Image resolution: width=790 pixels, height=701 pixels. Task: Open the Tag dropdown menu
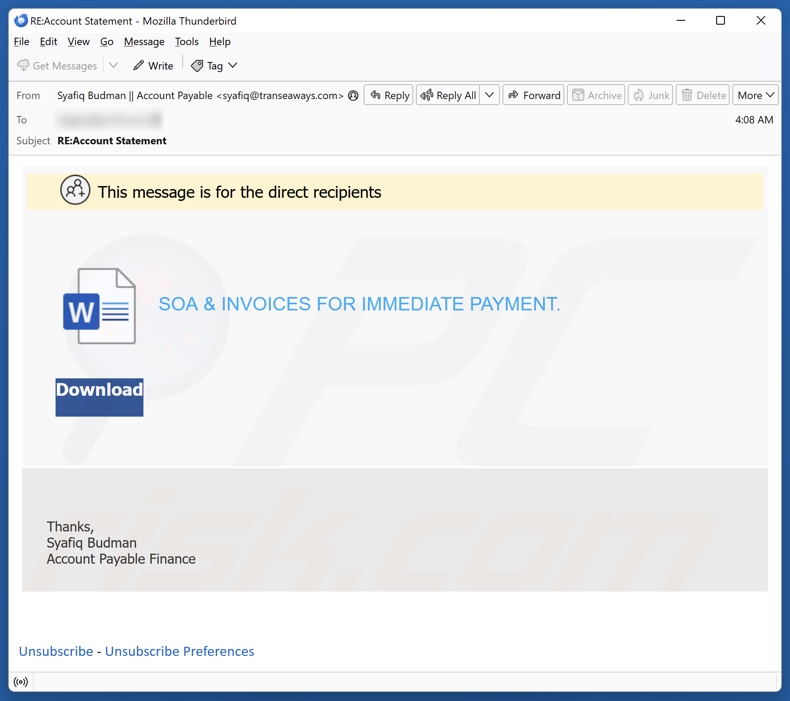point(214,66)
